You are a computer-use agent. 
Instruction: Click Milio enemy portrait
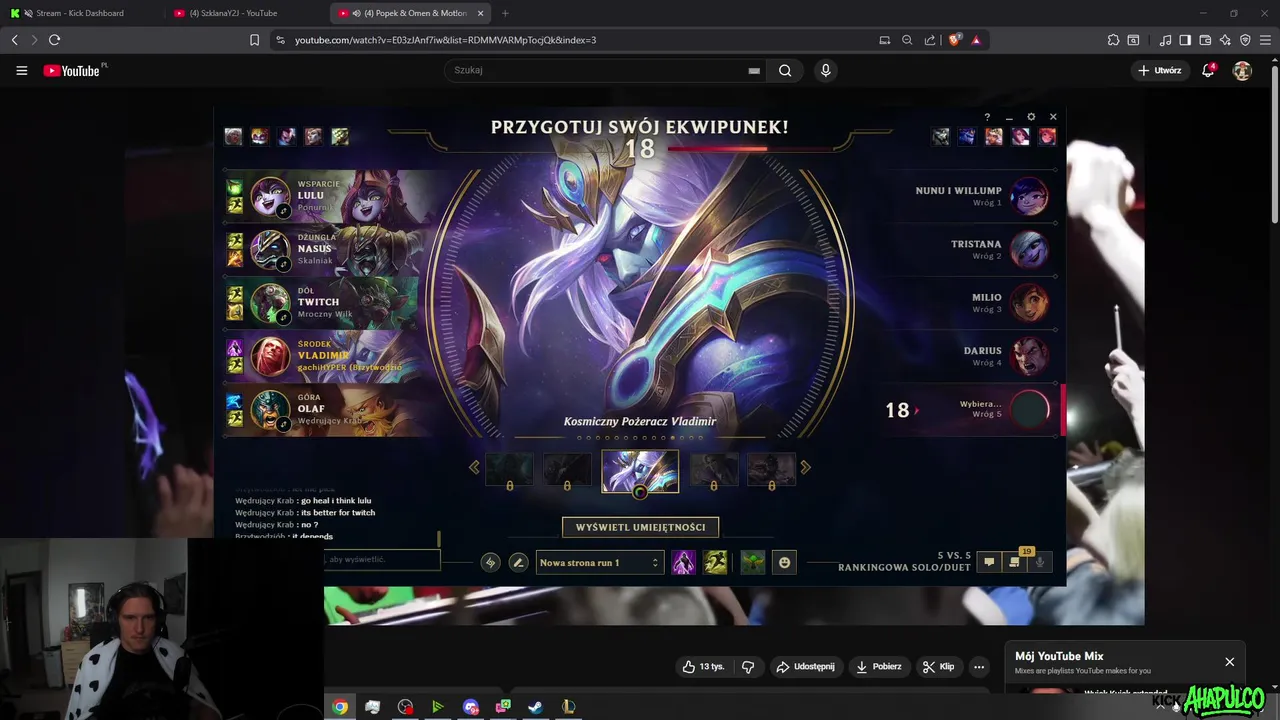pyautogui.click(x=1029, y=303)
